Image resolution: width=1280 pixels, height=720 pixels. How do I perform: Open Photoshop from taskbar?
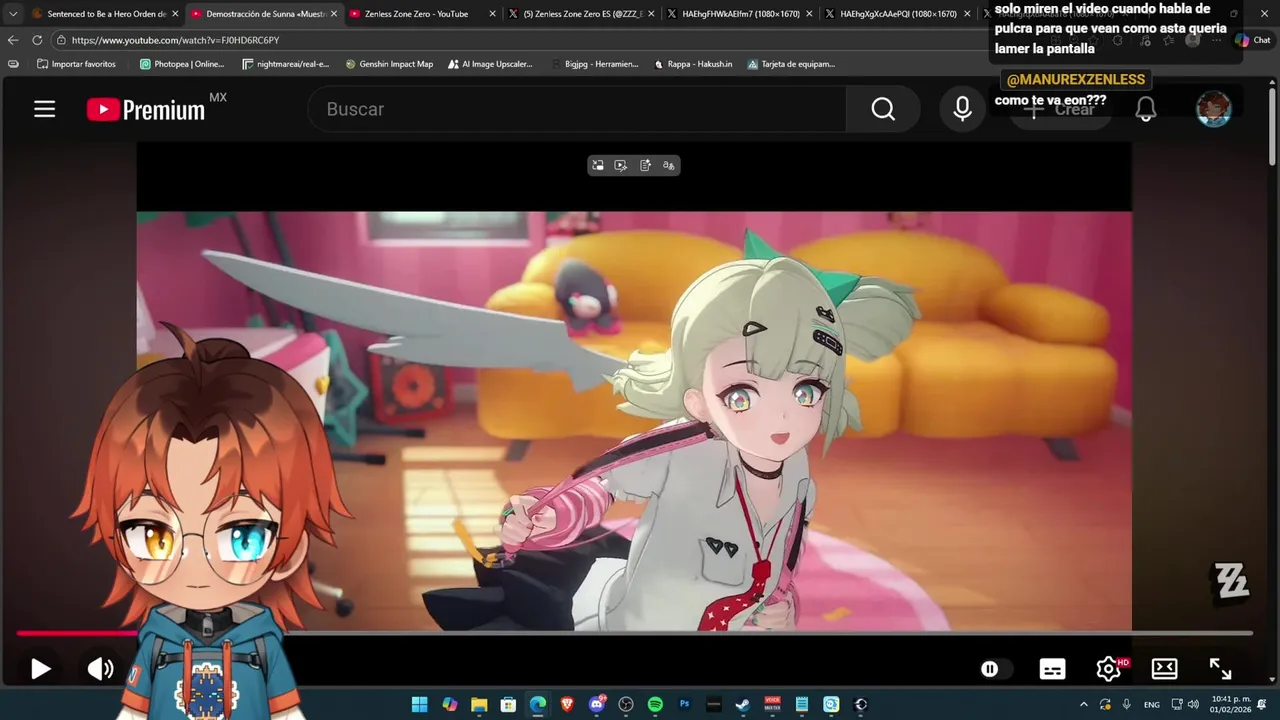tap(685, 704)
